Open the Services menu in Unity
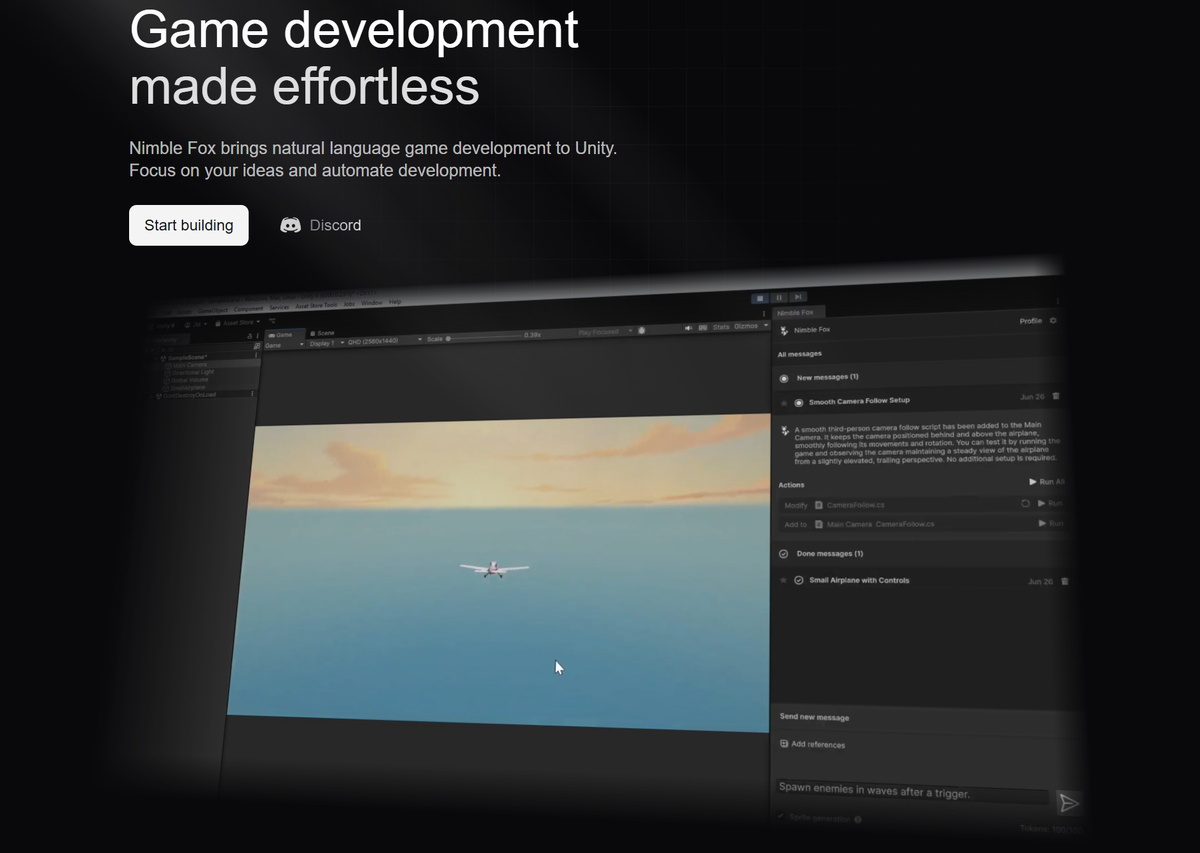This screenshot has height=853, width=1200. [x=279, y=307]
